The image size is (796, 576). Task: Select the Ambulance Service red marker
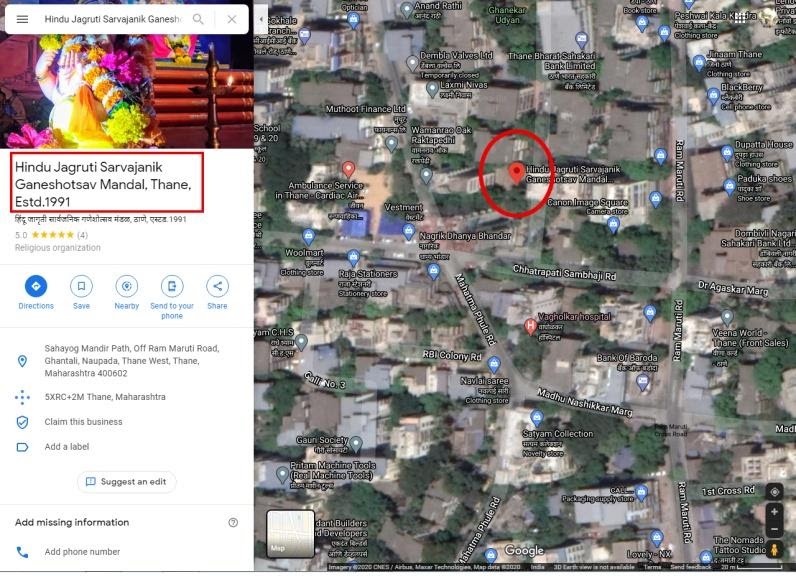point(348,168)
